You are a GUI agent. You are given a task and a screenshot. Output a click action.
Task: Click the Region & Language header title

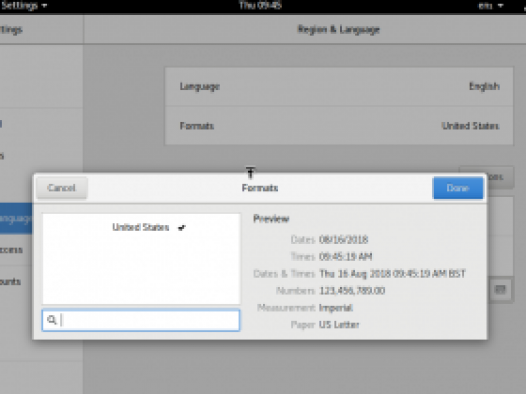click(338, 30)
